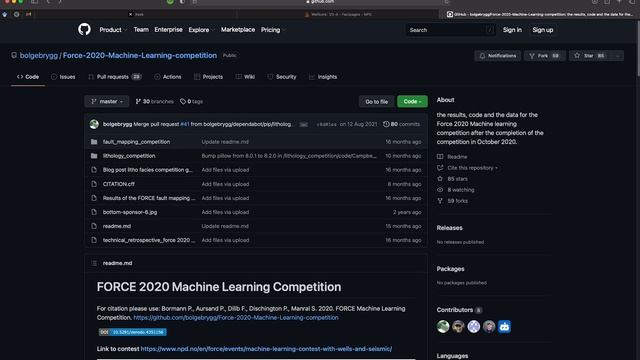View the 85 stars link

click(x=452, y=179)
